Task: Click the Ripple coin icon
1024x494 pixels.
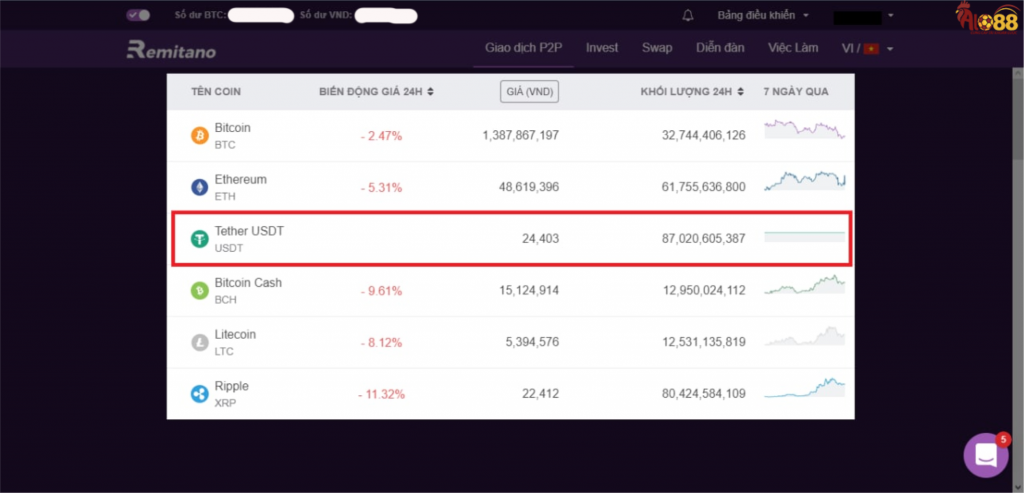Action: (x=200, y=394)
